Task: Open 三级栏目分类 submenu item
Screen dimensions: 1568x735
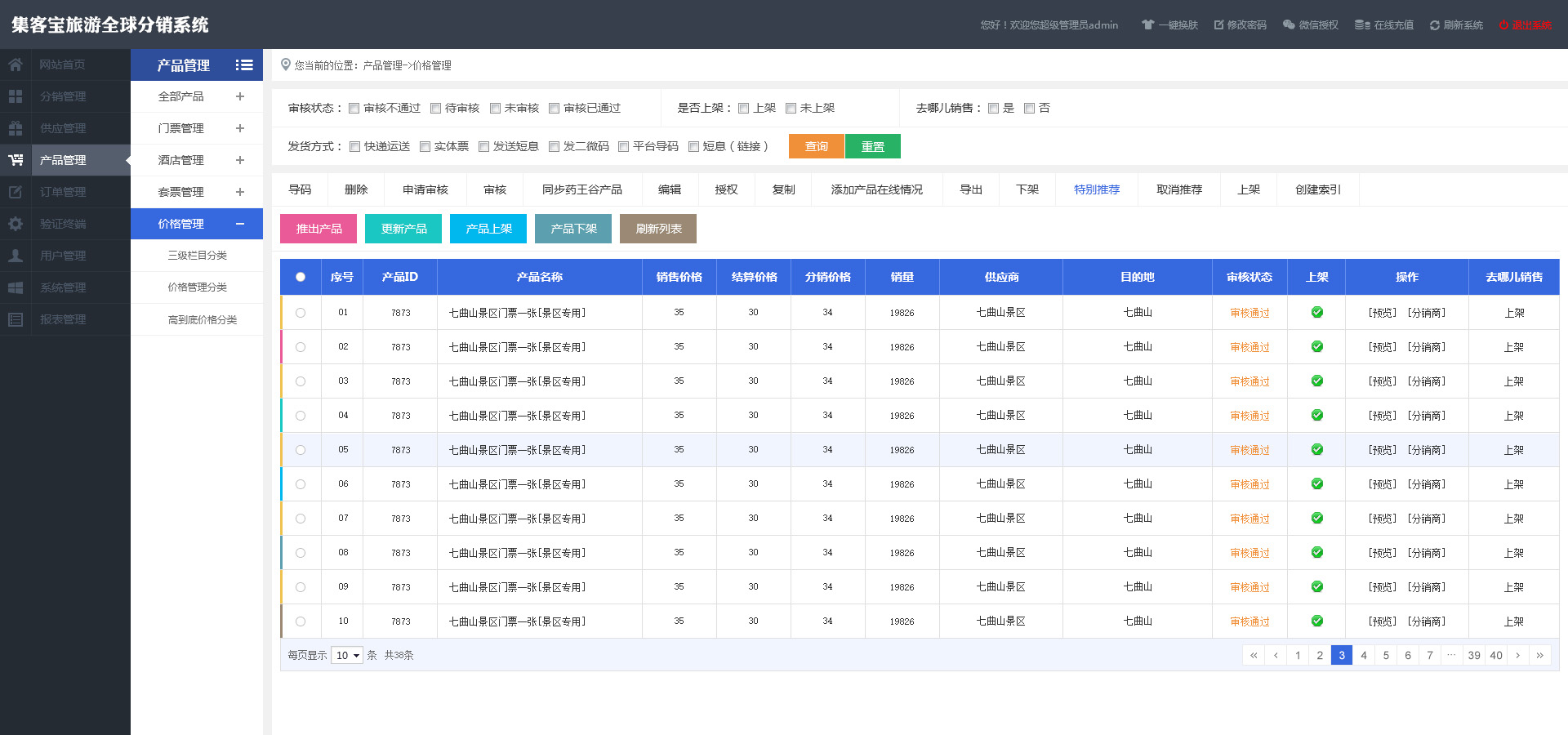Action: point(197,256)
